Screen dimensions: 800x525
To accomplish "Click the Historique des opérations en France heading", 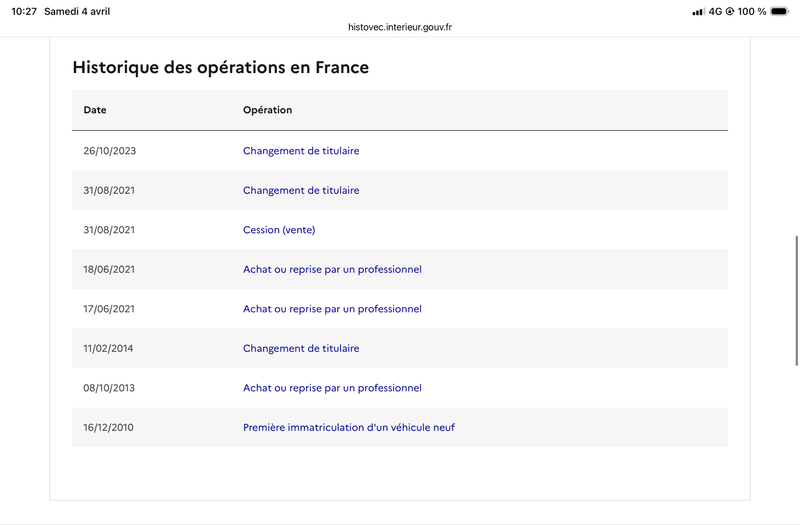I will click(x=221, y=68).
